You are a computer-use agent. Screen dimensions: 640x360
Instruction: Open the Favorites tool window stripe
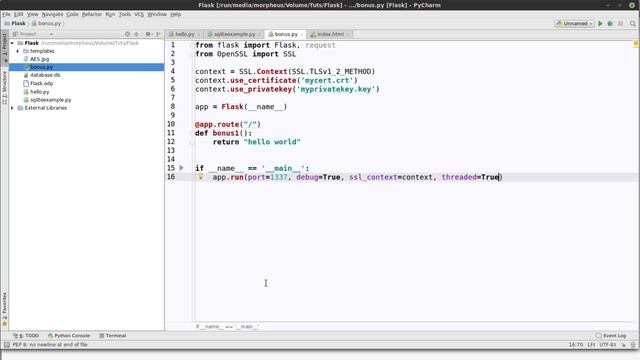4,310
